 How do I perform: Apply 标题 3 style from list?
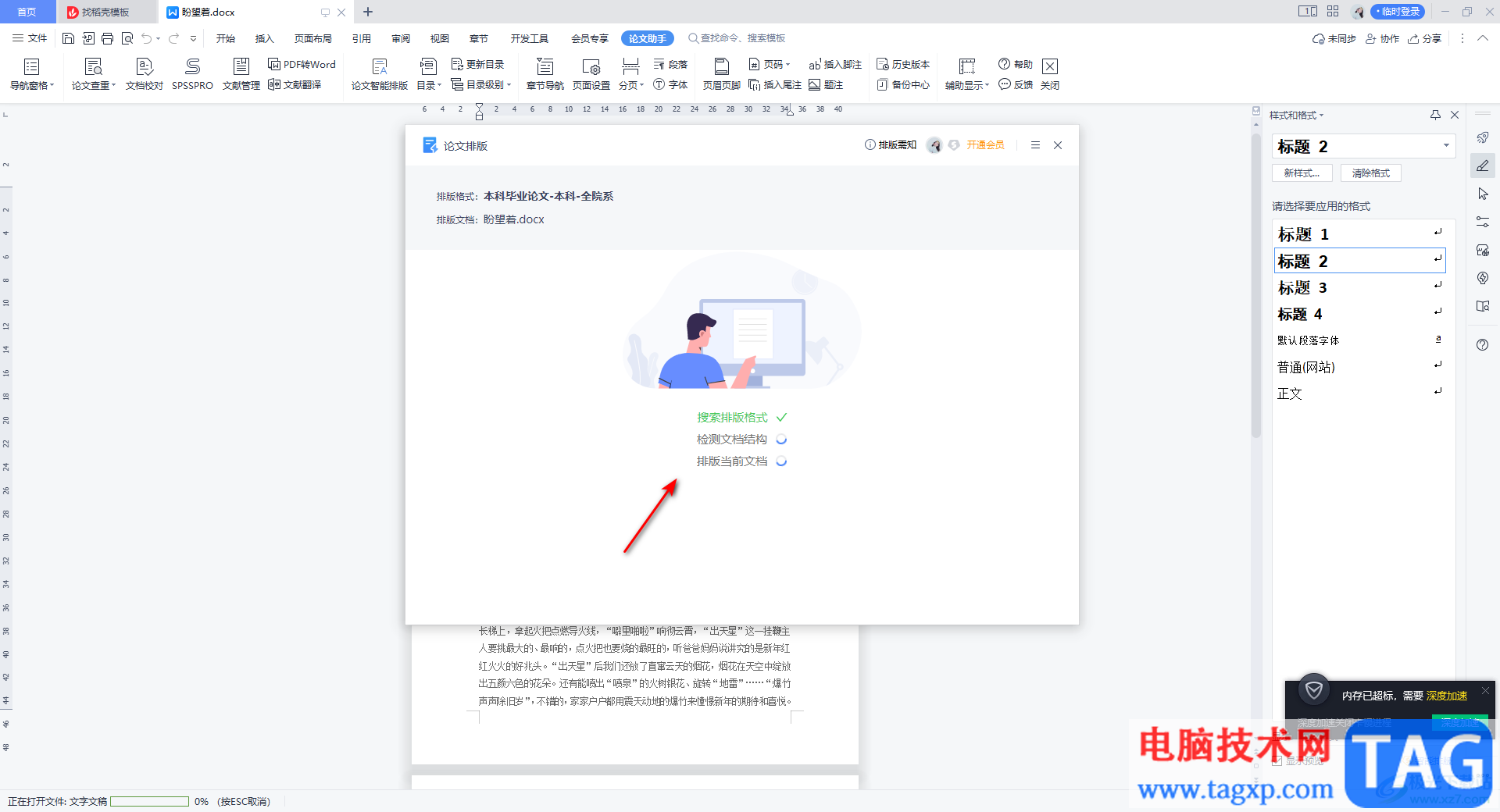(1359, 287)
